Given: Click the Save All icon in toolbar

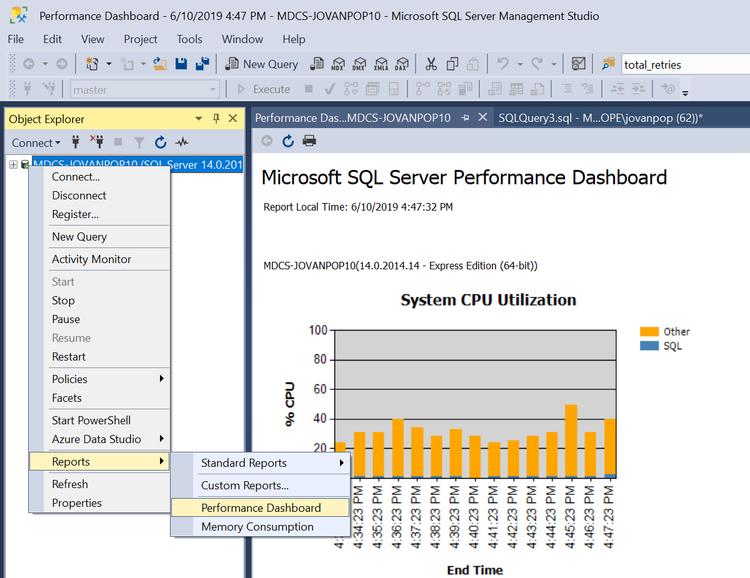Looking at the screenshot, I should tap(203, 64).
